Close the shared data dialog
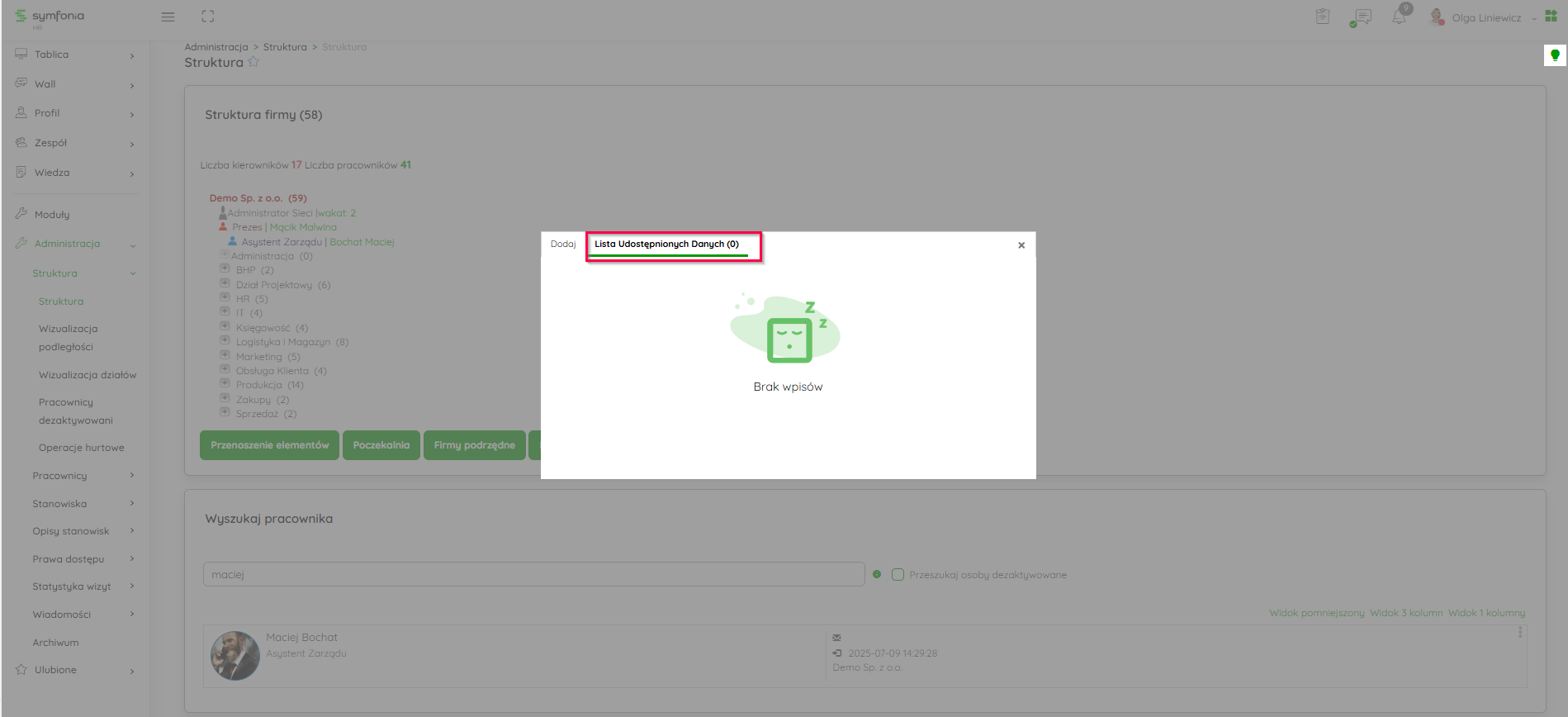Viewport: 1568px width, 717px height. pyautogui.click(x=1021, y=245)
